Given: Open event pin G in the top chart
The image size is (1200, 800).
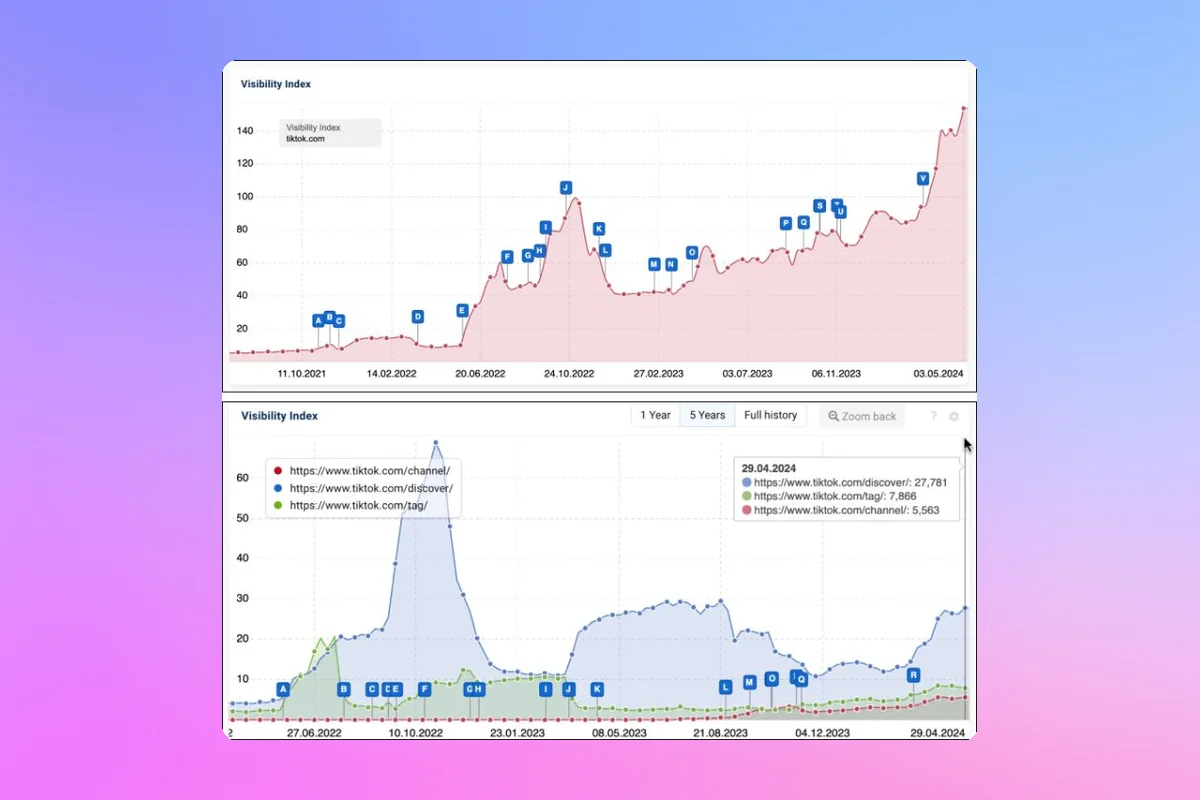Looking at the screenshot, I should point(528,256).
